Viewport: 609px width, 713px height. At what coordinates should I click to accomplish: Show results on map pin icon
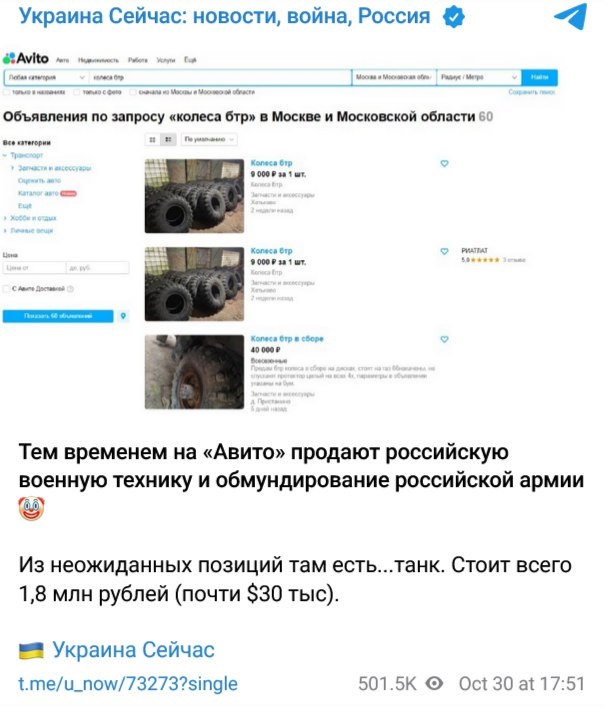click(x=123, y=316)
